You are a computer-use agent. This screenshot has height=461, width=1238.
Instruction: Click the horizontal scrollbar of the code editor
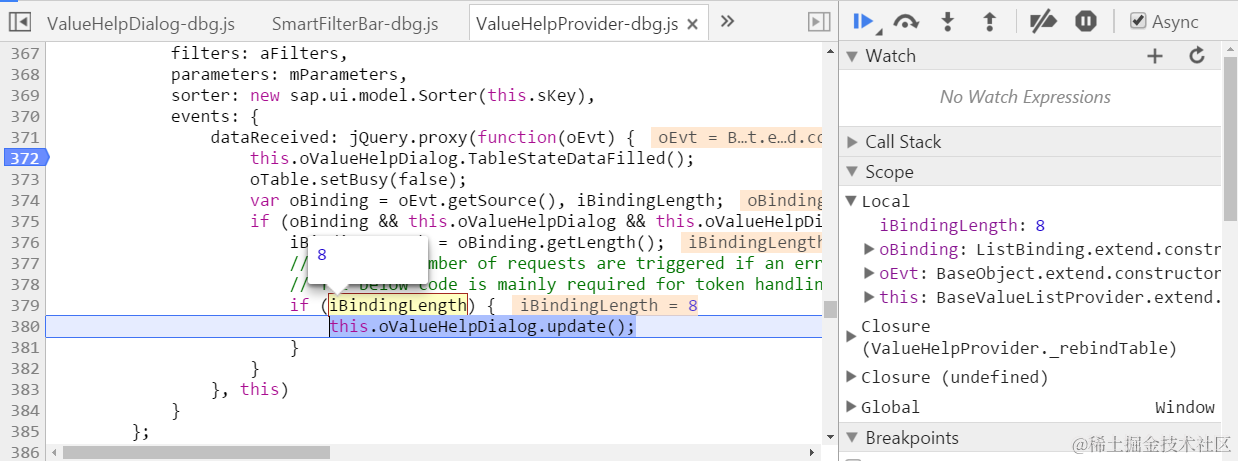click(x=195, y=452)
